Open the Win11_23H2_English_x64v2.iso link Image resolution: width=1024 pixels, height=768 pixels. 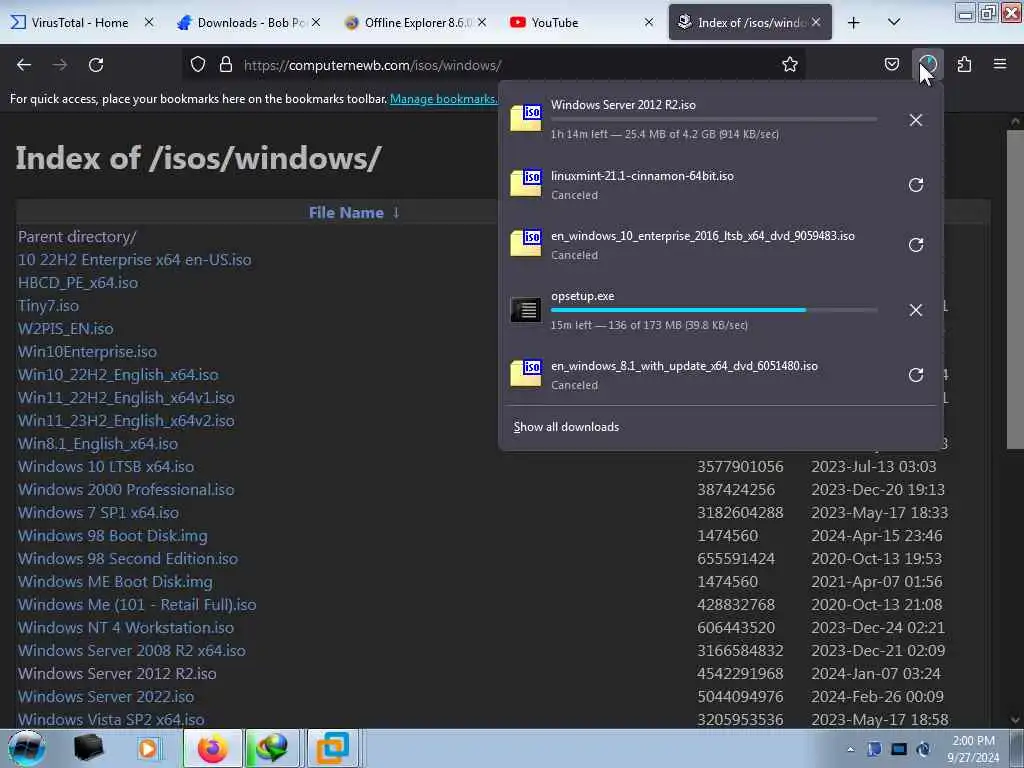[x=126, y=421]
